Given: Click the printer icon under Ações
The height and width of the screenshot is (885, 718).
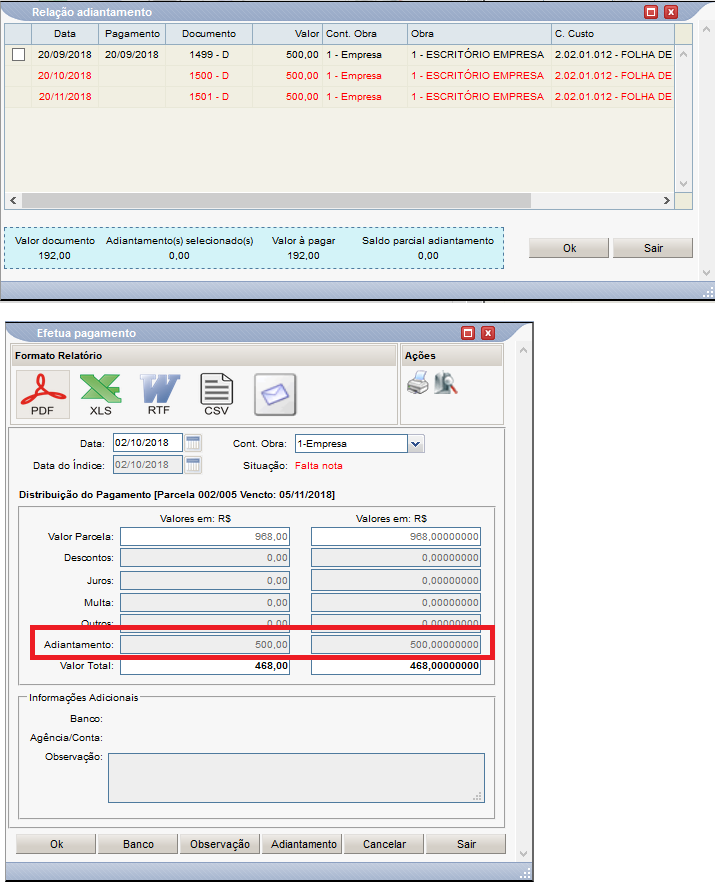Looking at the screenshot, I should click(x=418, y=383).
